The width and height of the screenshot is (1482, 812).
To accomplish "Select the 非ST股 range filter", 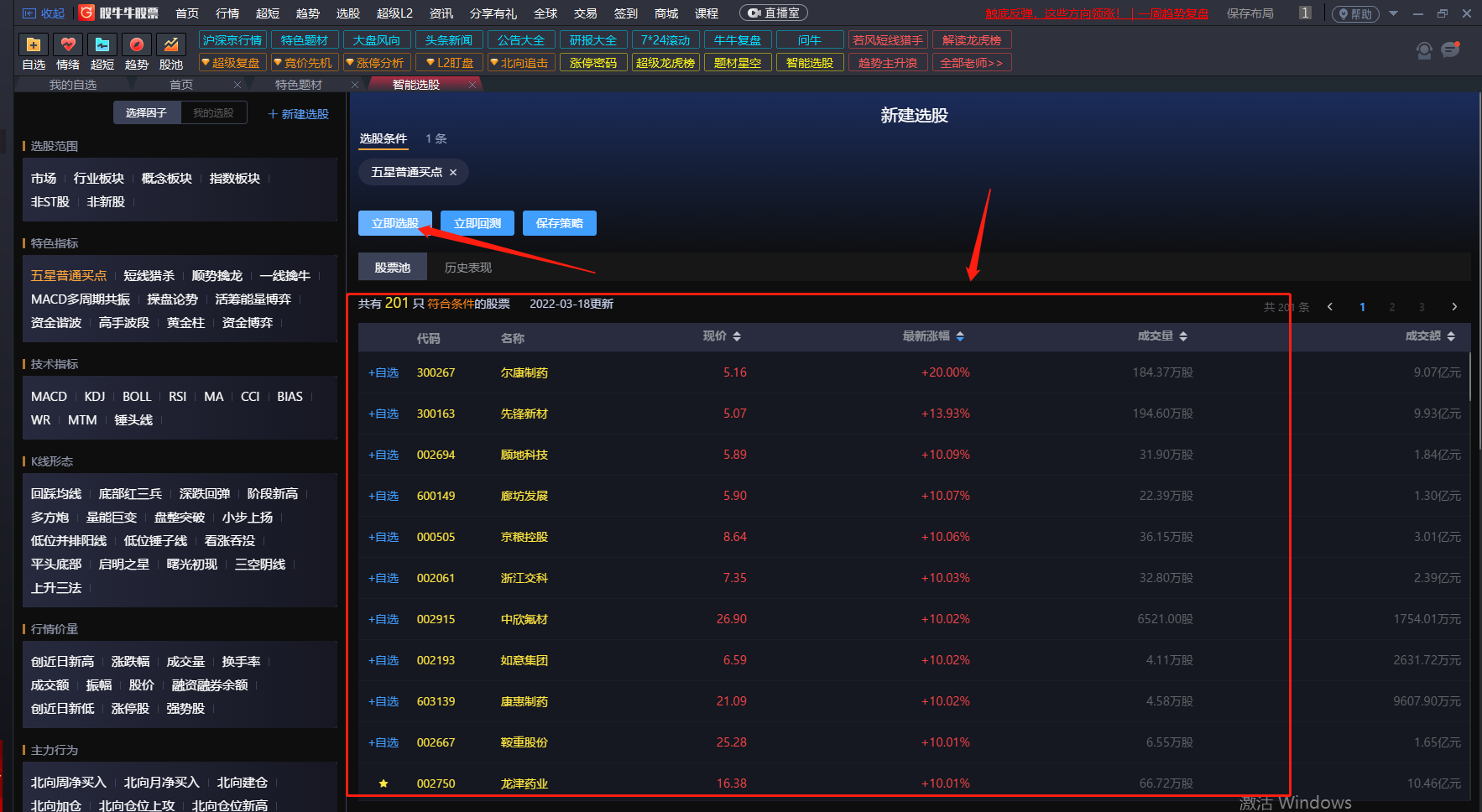I will (x=50, y=202).
